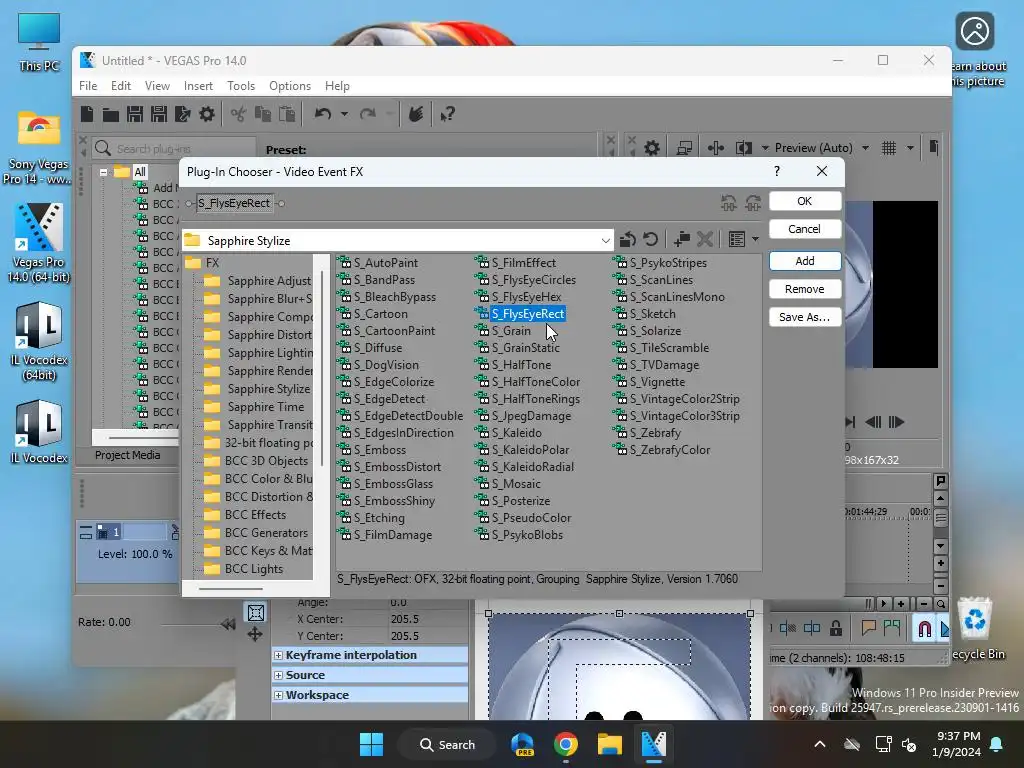Screen dimensions: 1024x768
Task: Click the S_FlysEyeRect chain button
Action: tap(234, 203)
